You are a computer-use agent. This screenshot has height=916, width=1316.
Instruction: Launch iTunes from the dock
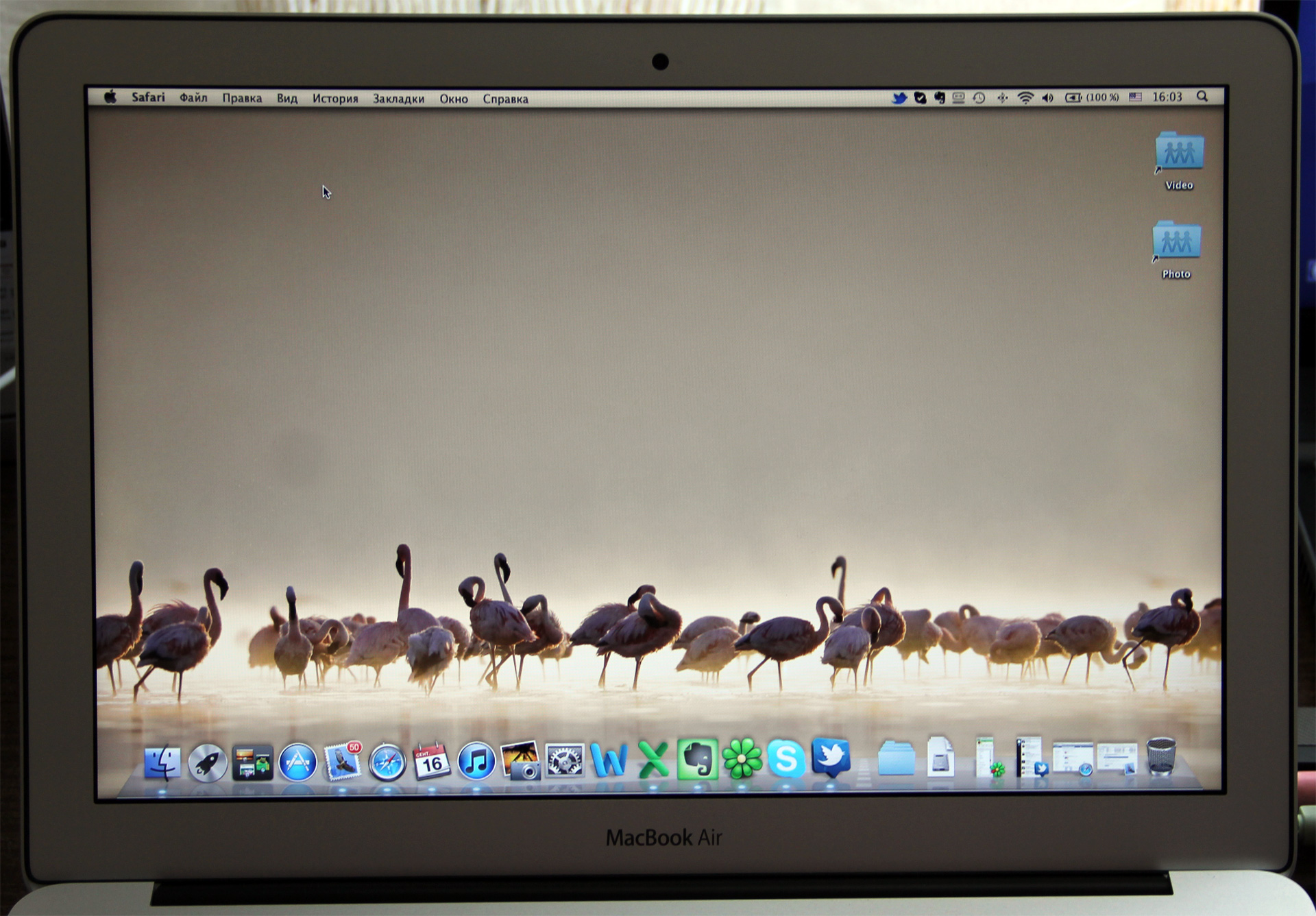point(476,761)
